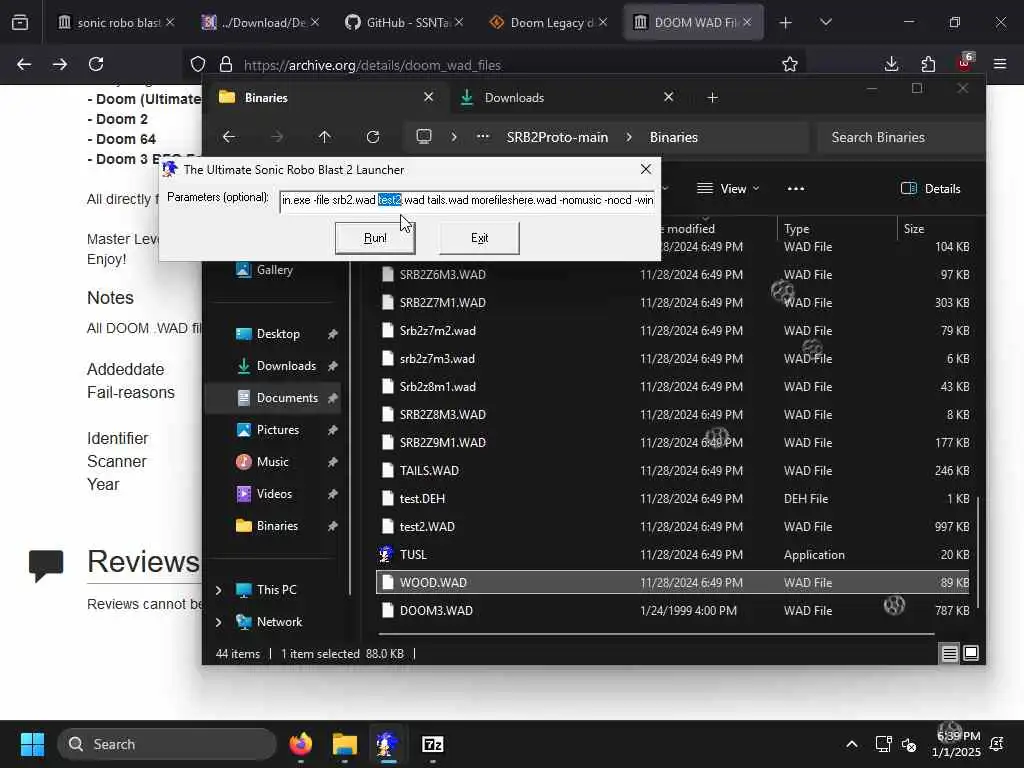Open the SRB2Proto-main breadcrumb folder
Viewport: 1024px width, 768px height.
(557, 137)
